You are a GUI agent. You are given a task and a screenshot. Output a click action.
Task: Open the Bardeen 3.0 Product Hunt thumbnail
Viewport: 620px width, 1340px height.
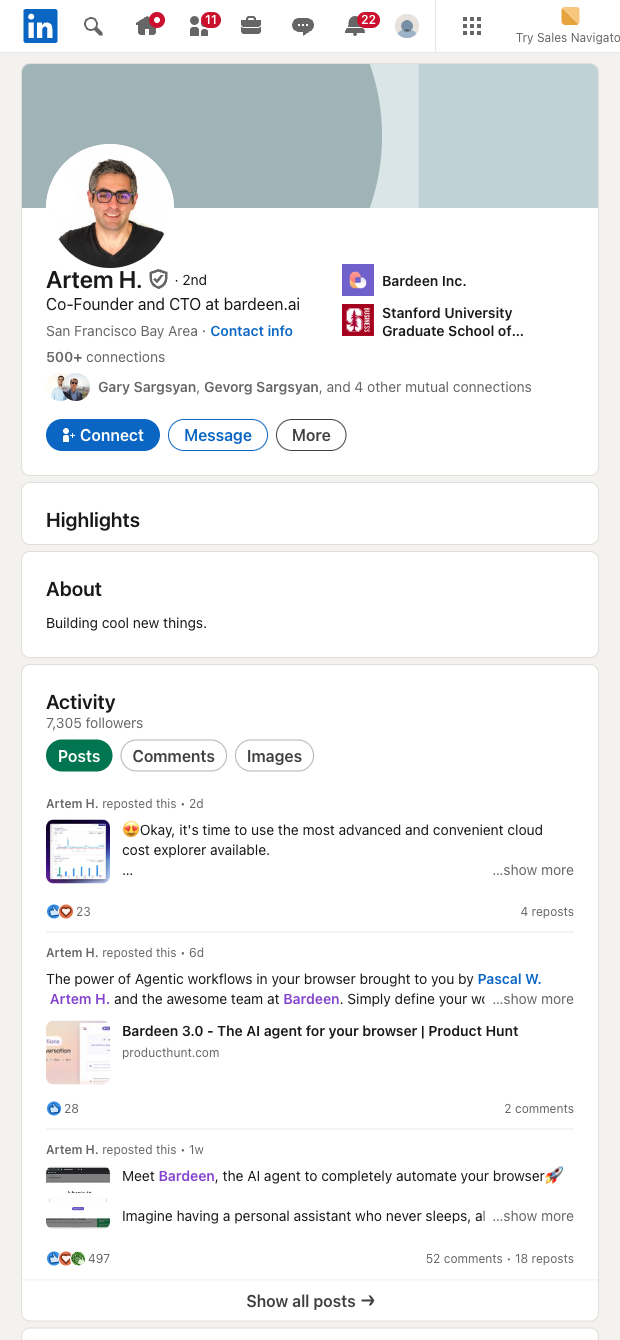(78, 1052)
